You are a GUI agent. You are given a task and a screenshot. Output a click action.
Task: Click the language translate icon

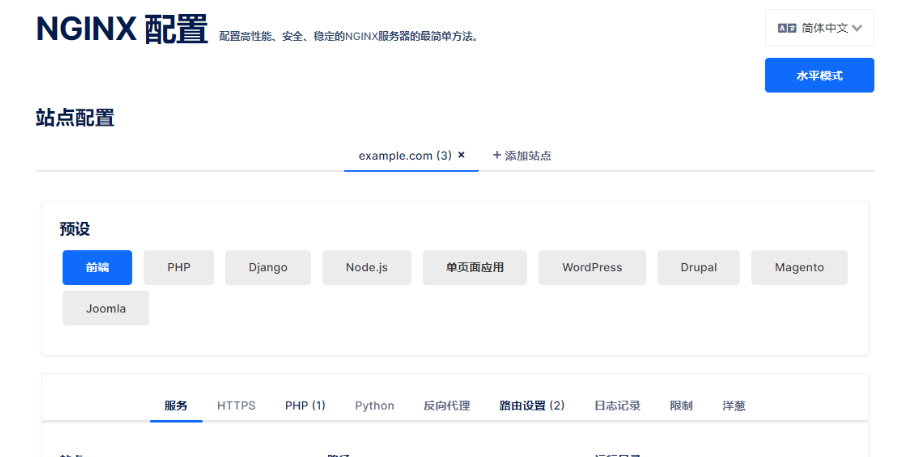(787, 28)
